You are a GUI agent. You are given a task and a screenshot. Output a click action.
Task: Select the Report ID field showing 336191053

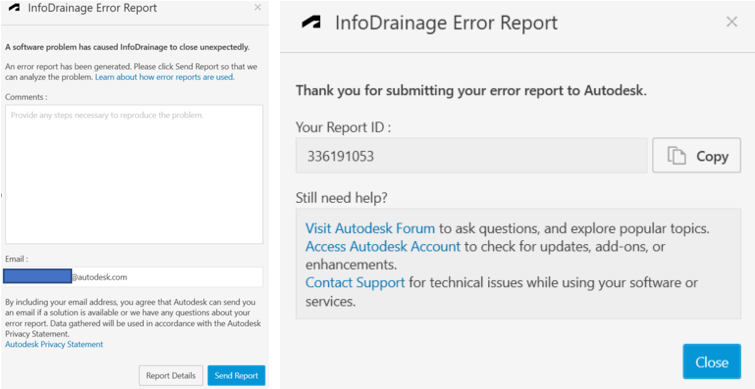click(x=471, y=156)
